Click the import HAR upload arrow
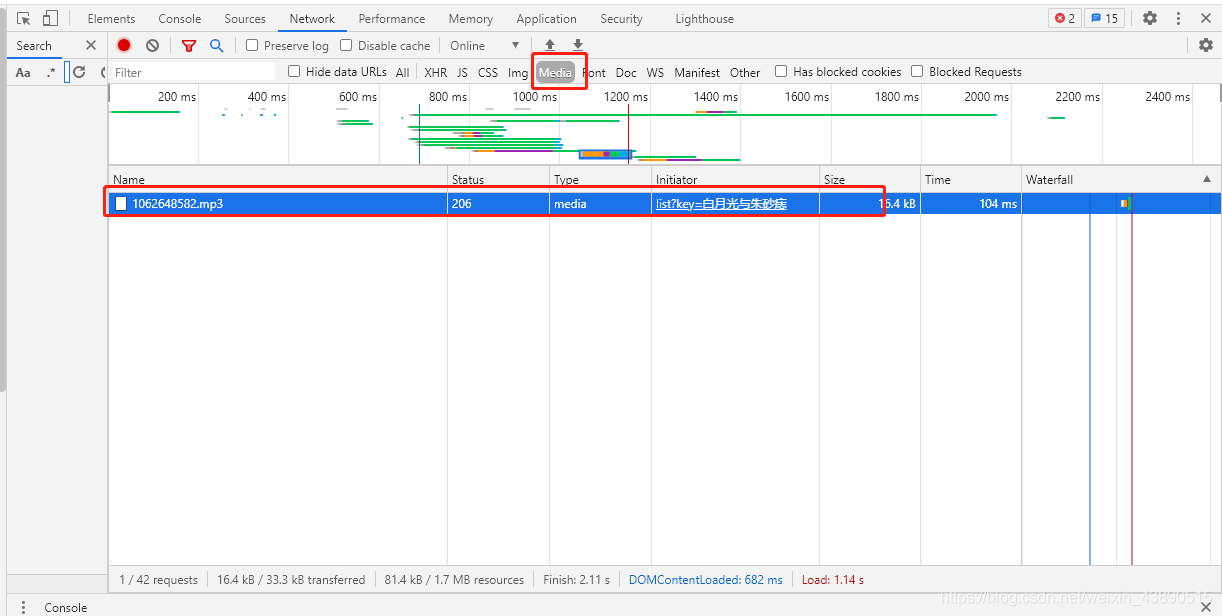Viewport: 1222px width, 616px height. [550, 45]
